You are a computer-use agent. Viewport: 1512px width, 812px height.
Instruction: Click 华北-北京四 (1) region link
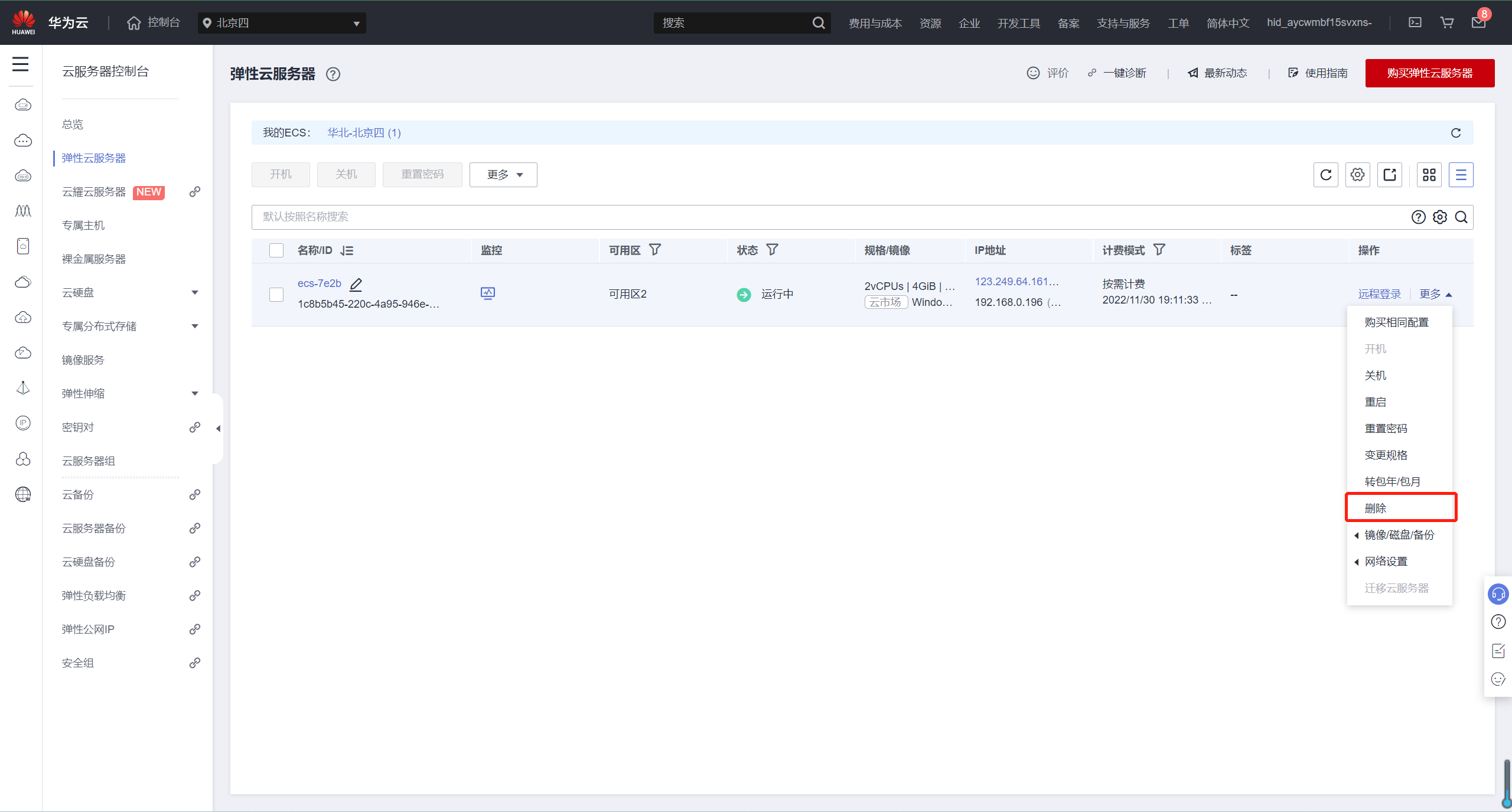point(364,133)
